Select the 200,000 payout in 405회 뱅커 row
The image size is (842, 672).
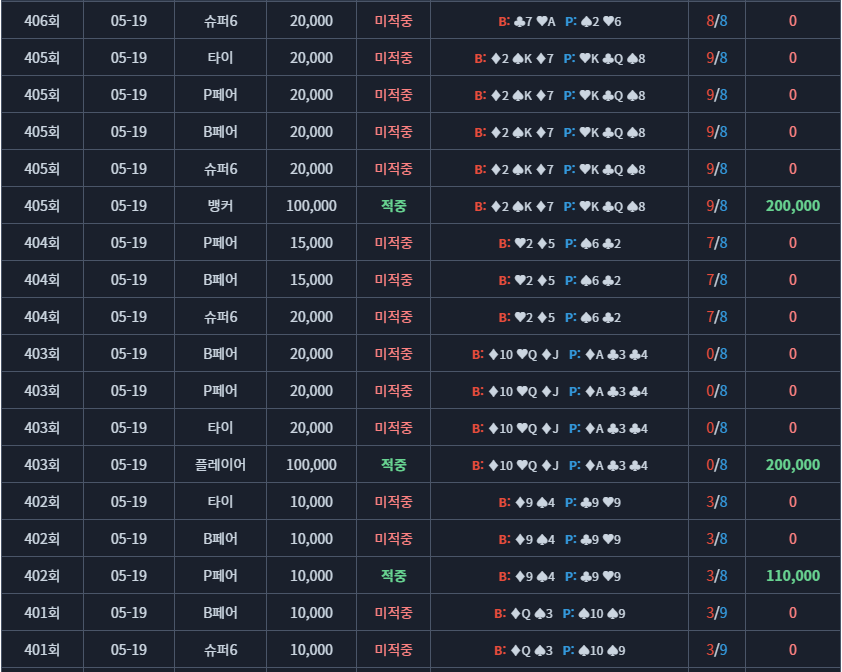pyautogui.click(x=793, y=206)
